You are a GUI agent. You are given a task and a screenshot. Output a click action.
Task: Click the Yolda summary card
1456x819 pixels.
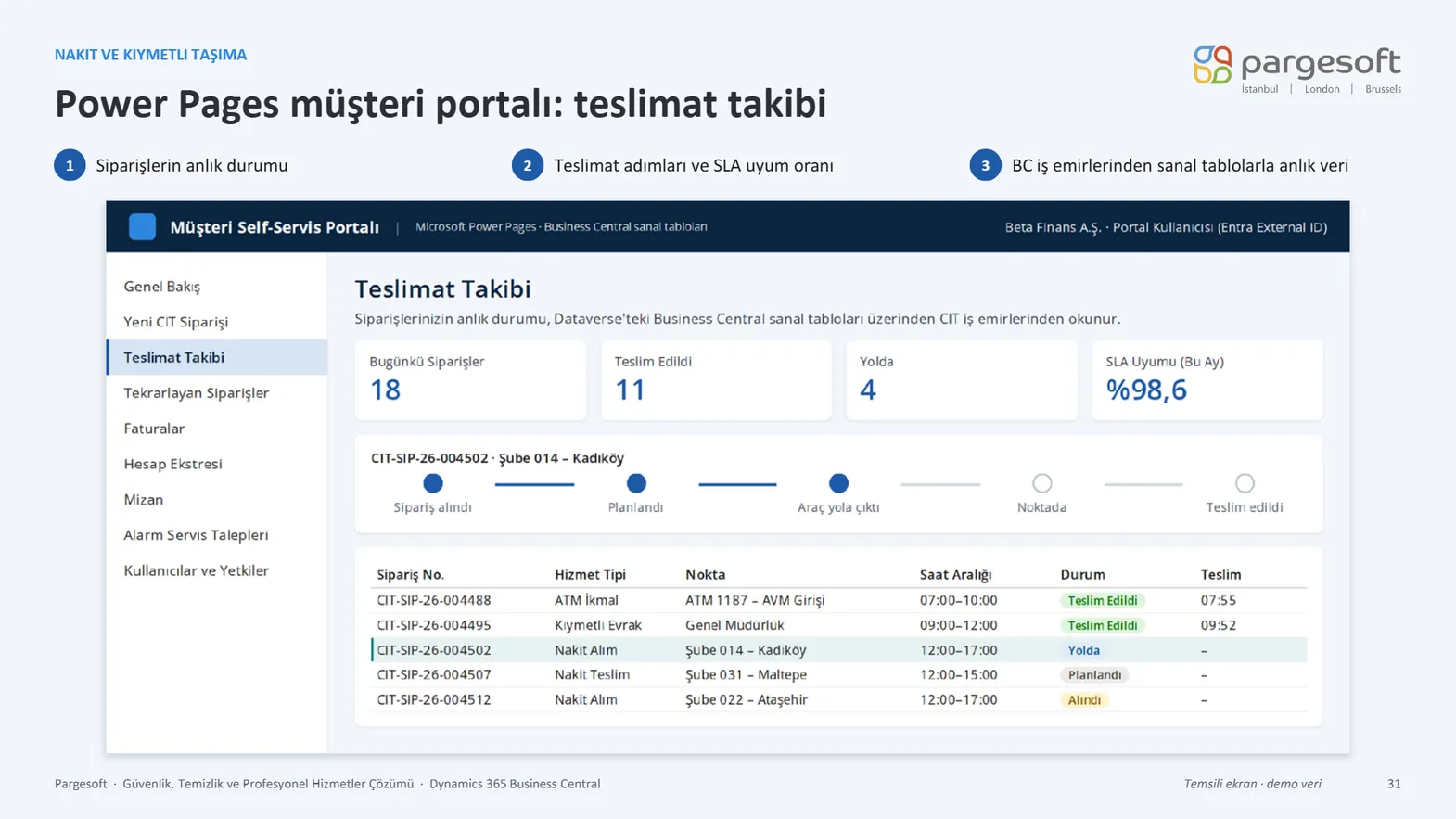tap(962, 380)
